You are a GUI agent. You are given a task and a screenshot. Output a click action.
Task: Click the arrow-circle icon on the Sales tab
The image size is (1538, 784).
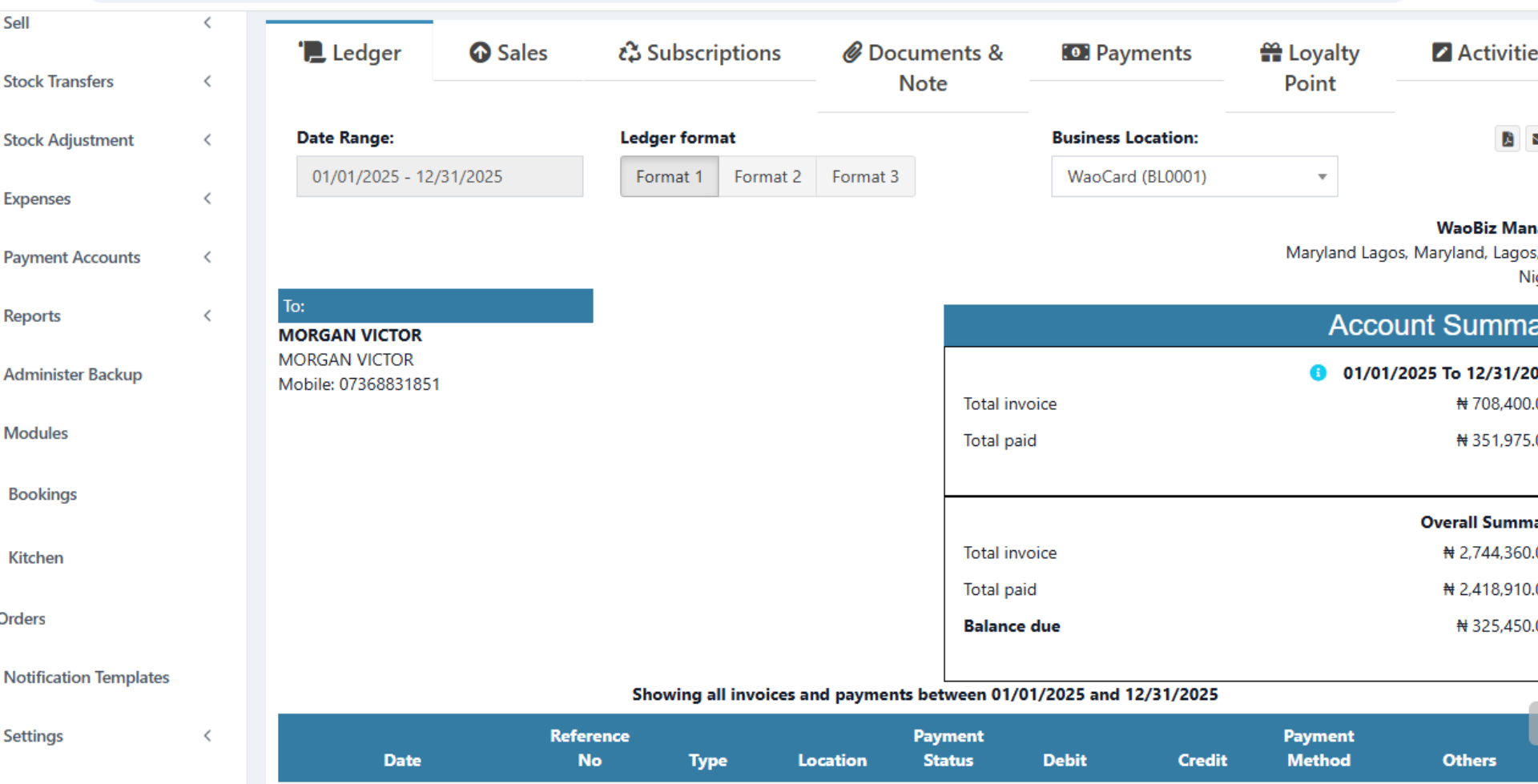click(480, 52)
